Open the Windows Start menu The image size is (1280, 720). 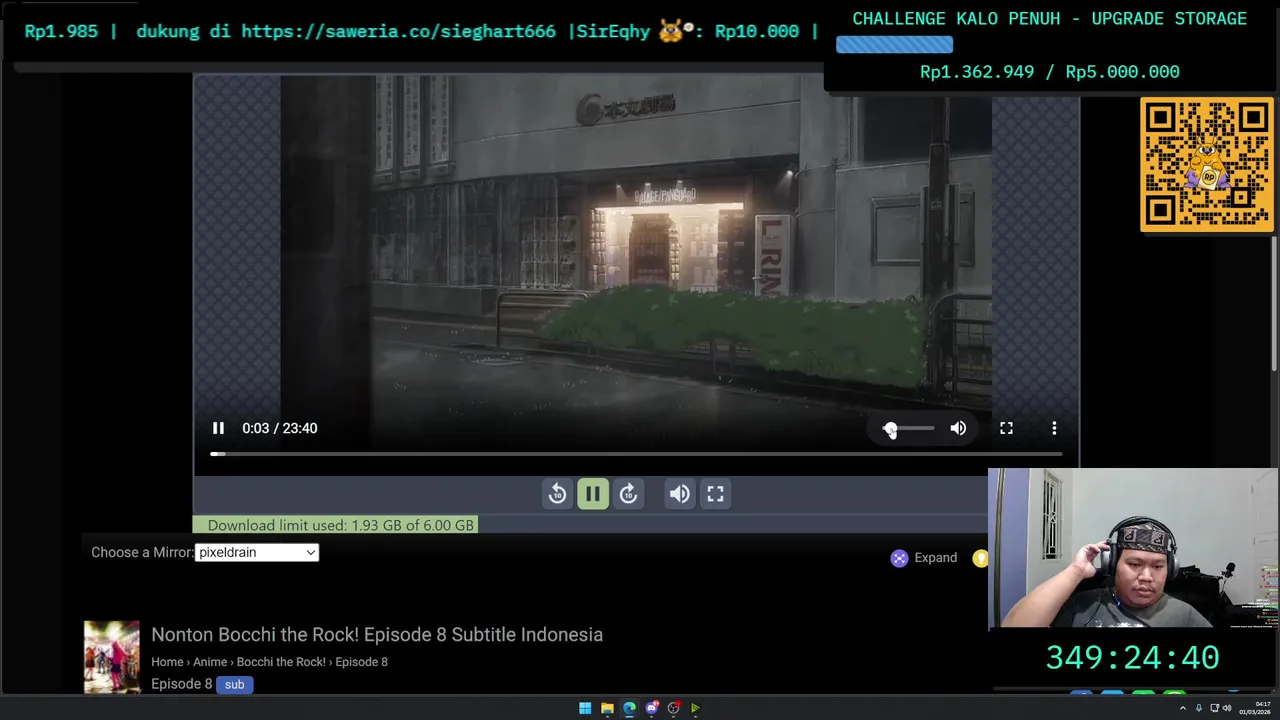pyautogui.click(x=585, y=708)
